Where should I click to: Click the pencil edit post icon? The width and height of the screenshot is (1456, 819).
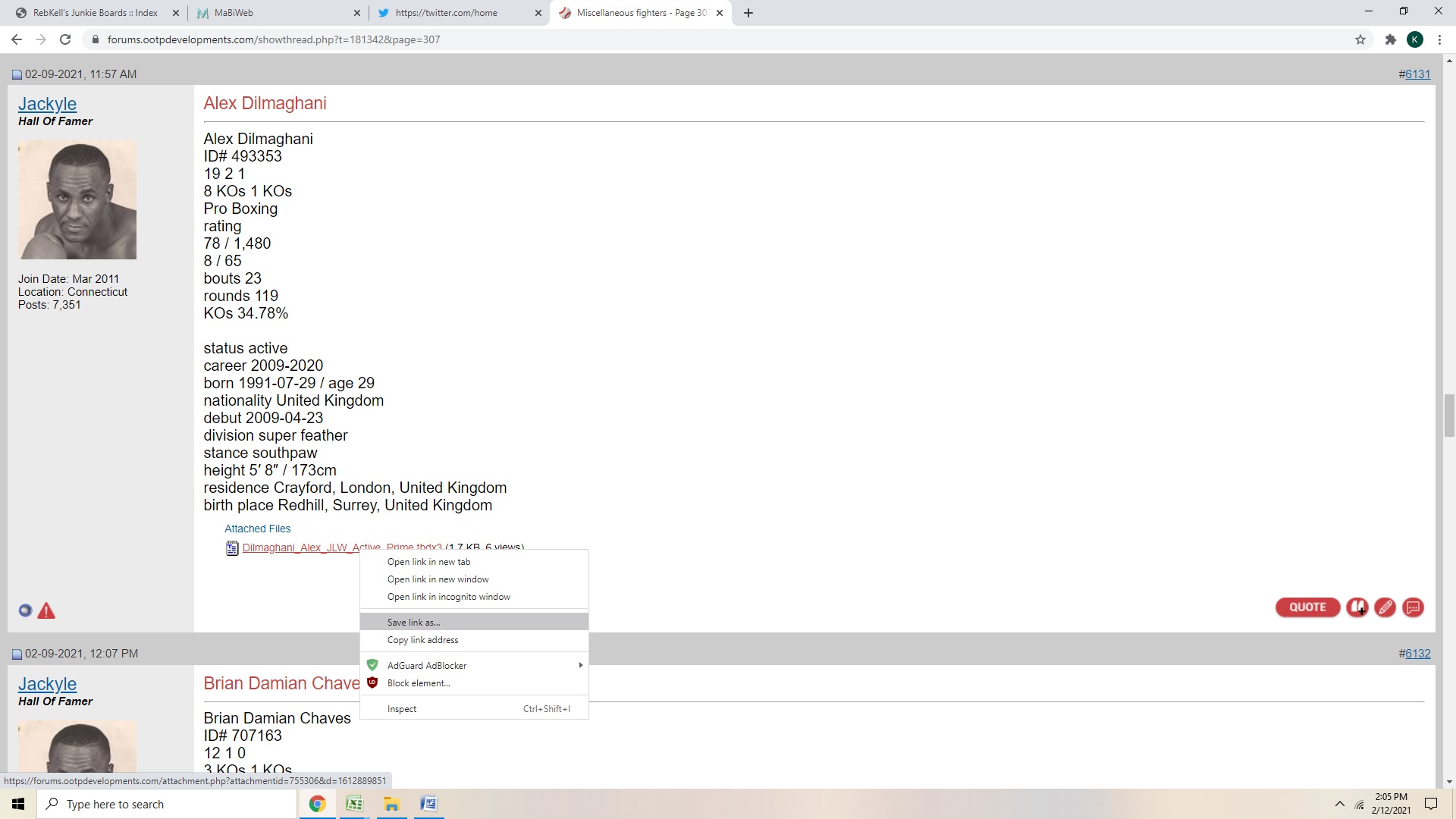pyautogui.click(x=1385, y=607)
